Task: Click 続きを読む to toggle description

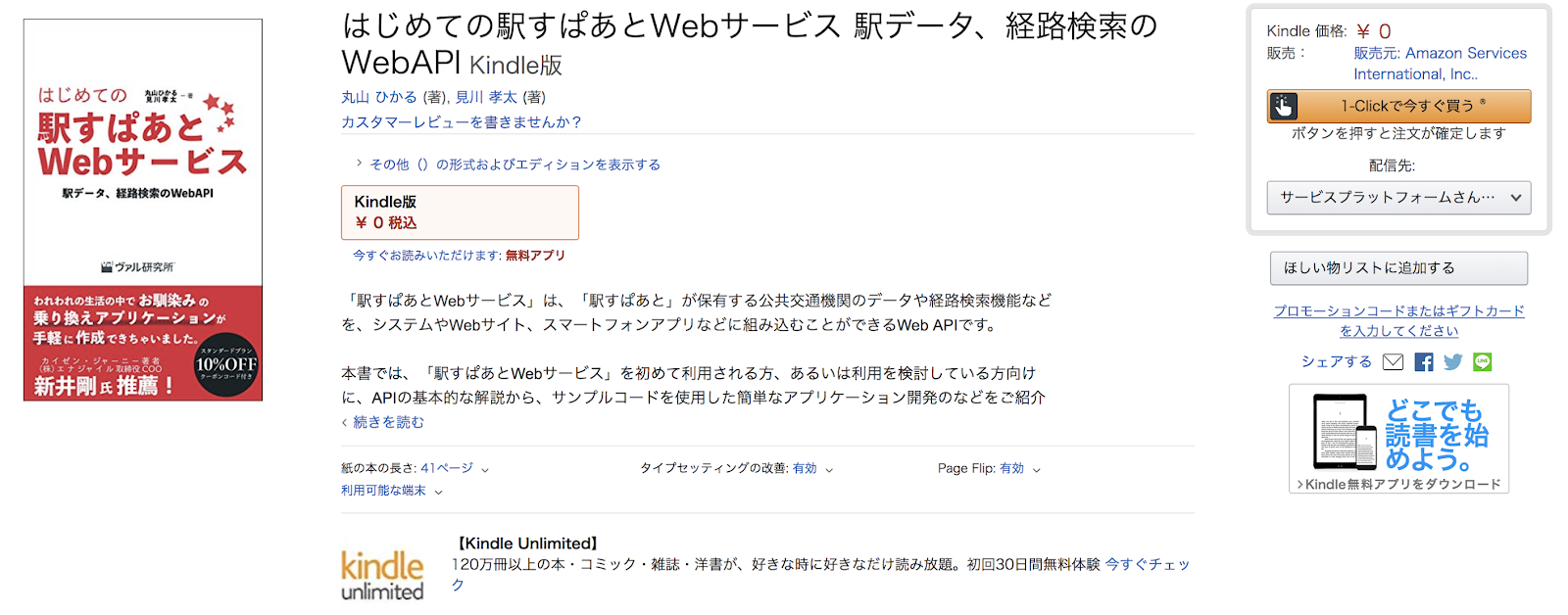Action: click(x=388, y=422)
